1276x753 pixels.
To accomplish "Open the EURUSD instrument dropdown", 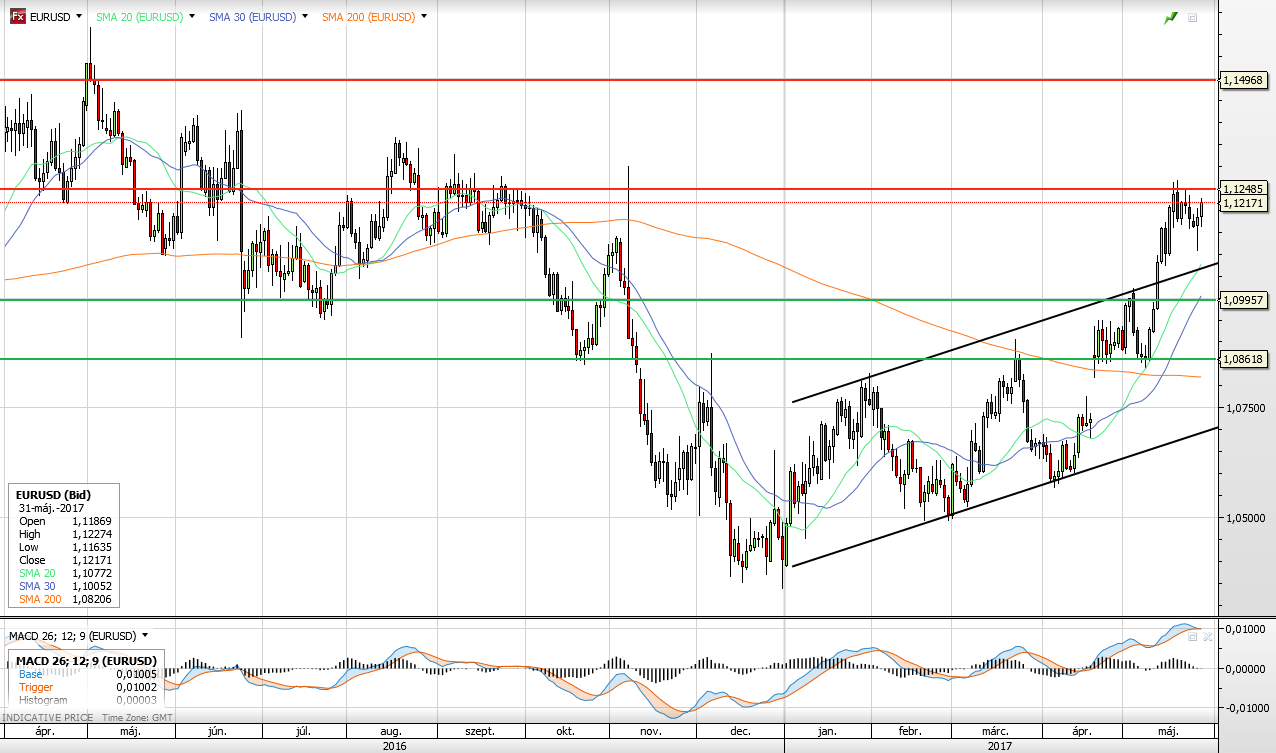I will 78,17.
